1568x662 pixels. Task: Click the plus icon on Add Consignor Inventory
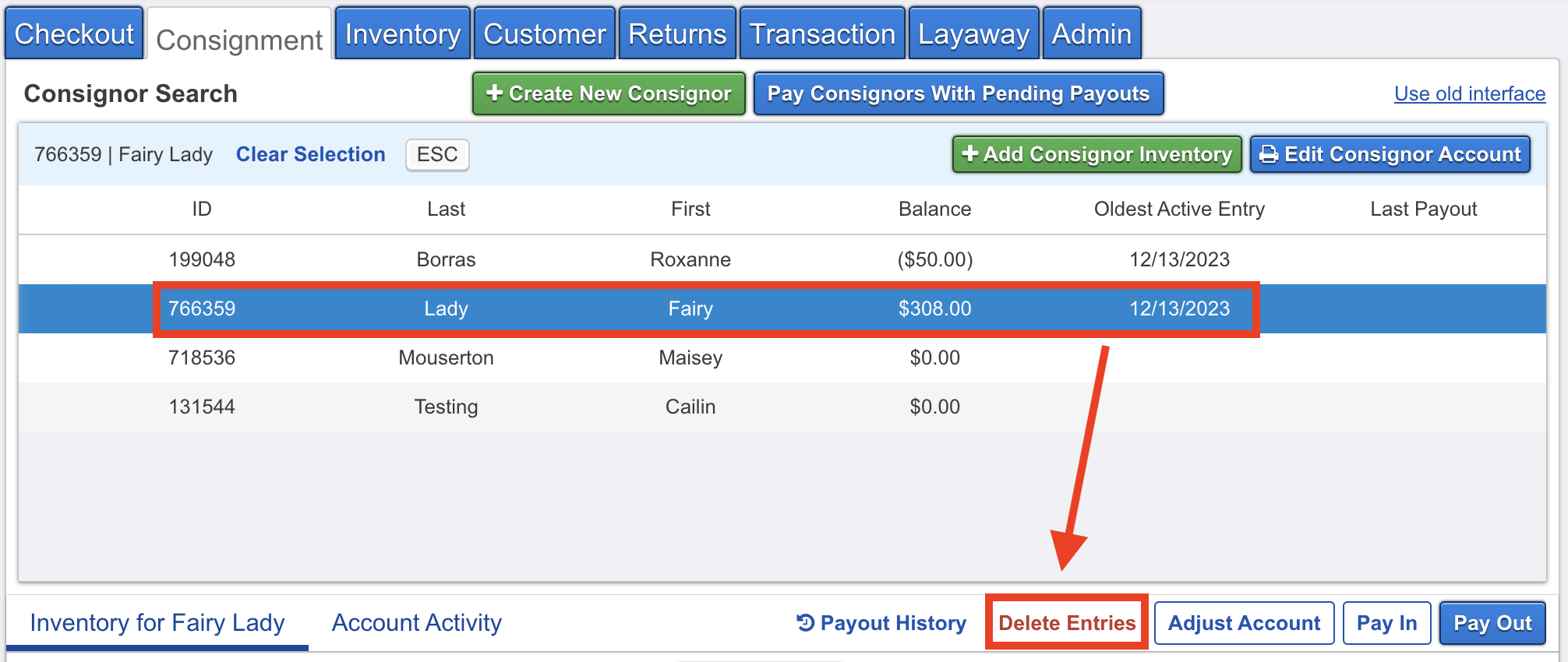click(970, 153)
